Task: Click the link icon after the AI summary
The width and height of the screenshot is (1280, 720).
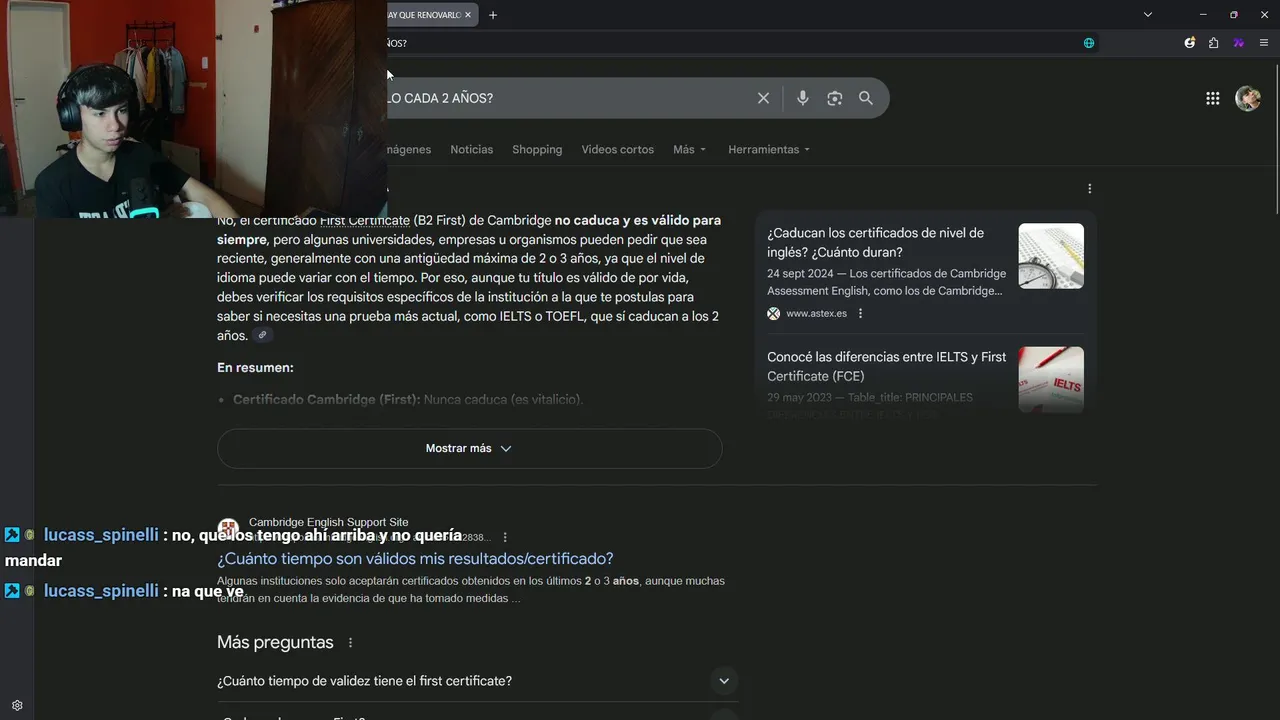Action: (x=262, y=335)
